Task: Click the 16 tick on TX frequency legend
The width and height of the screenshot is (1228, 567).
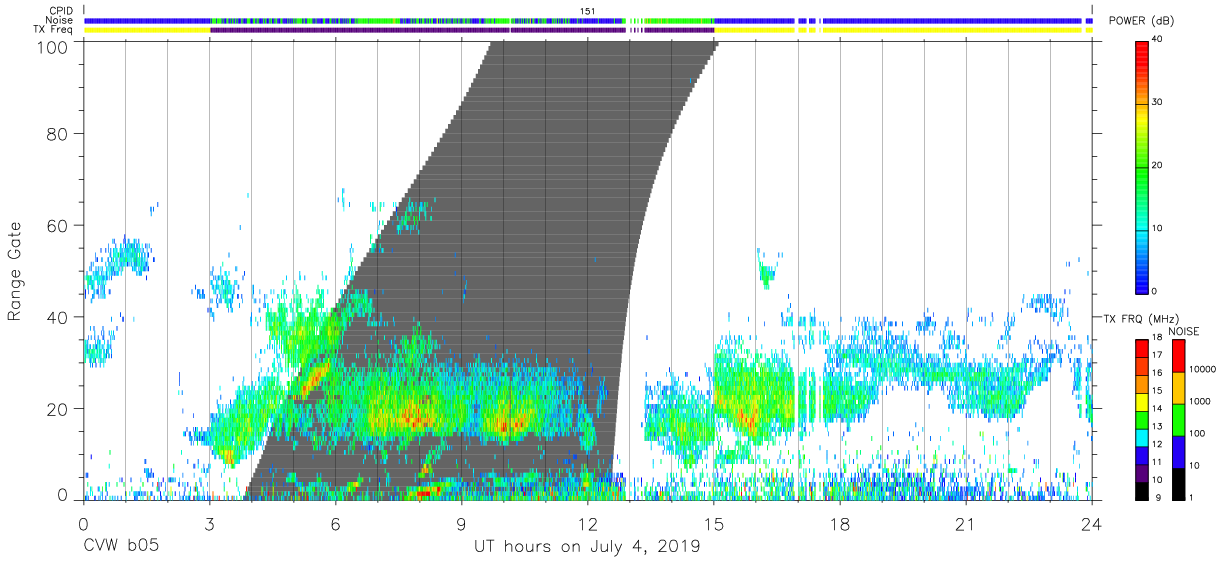Action: click(1157, 373)
